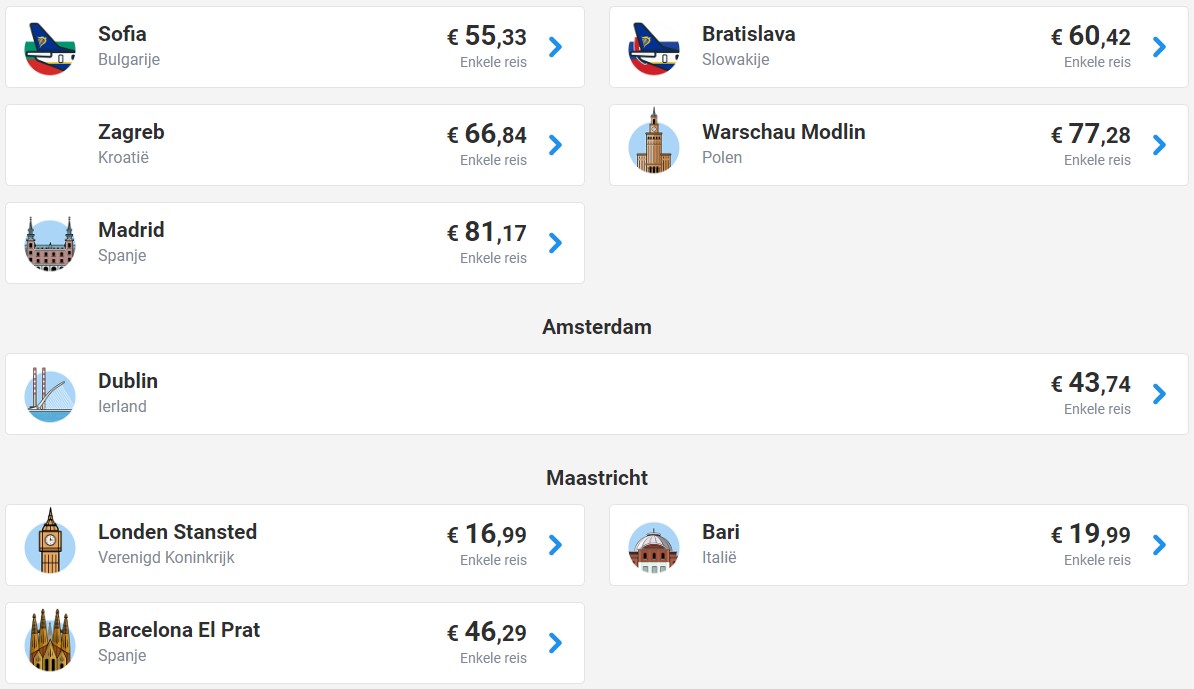1194x689 pixels.
Task: Select the Madrid destination name
Action: [131, 230]
